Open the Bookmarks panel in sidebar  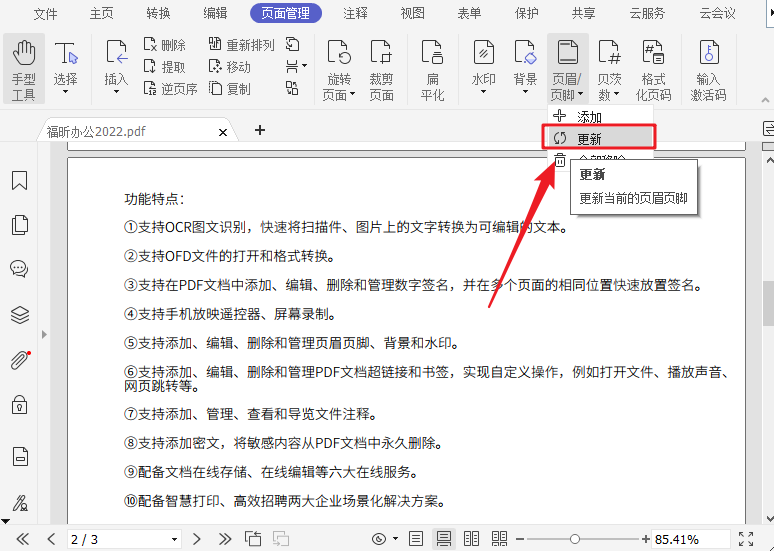tap(19, 181)
